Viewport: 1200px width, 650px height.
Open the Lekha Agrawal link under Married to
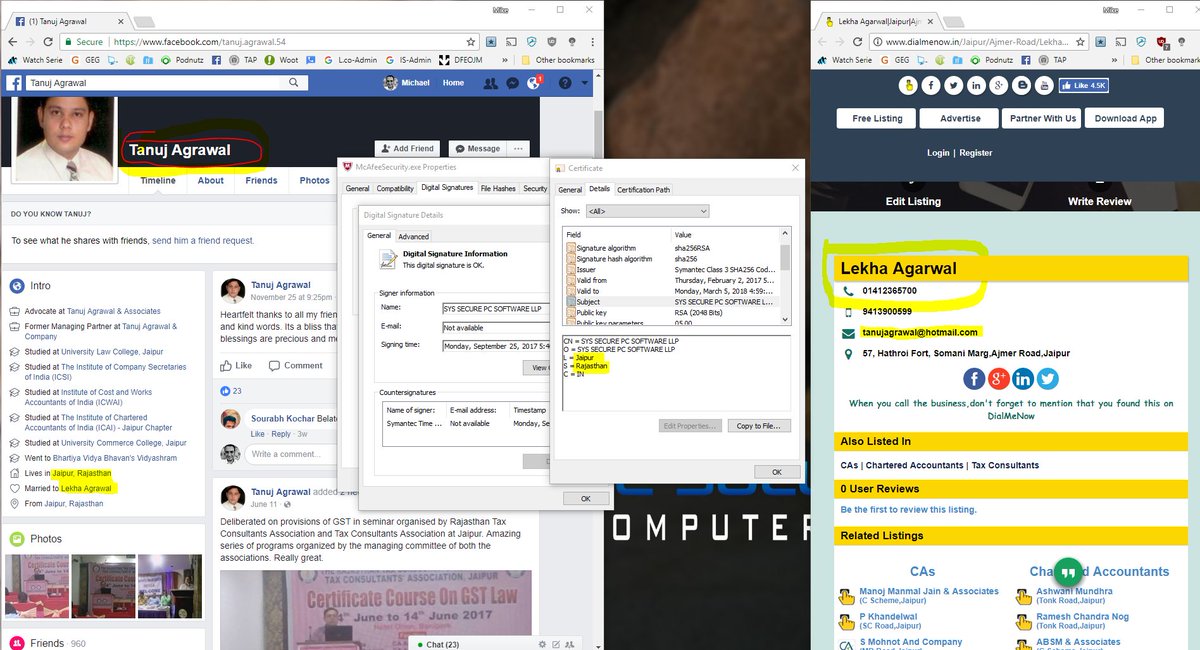pyautogui.click(x=86, y=488)
